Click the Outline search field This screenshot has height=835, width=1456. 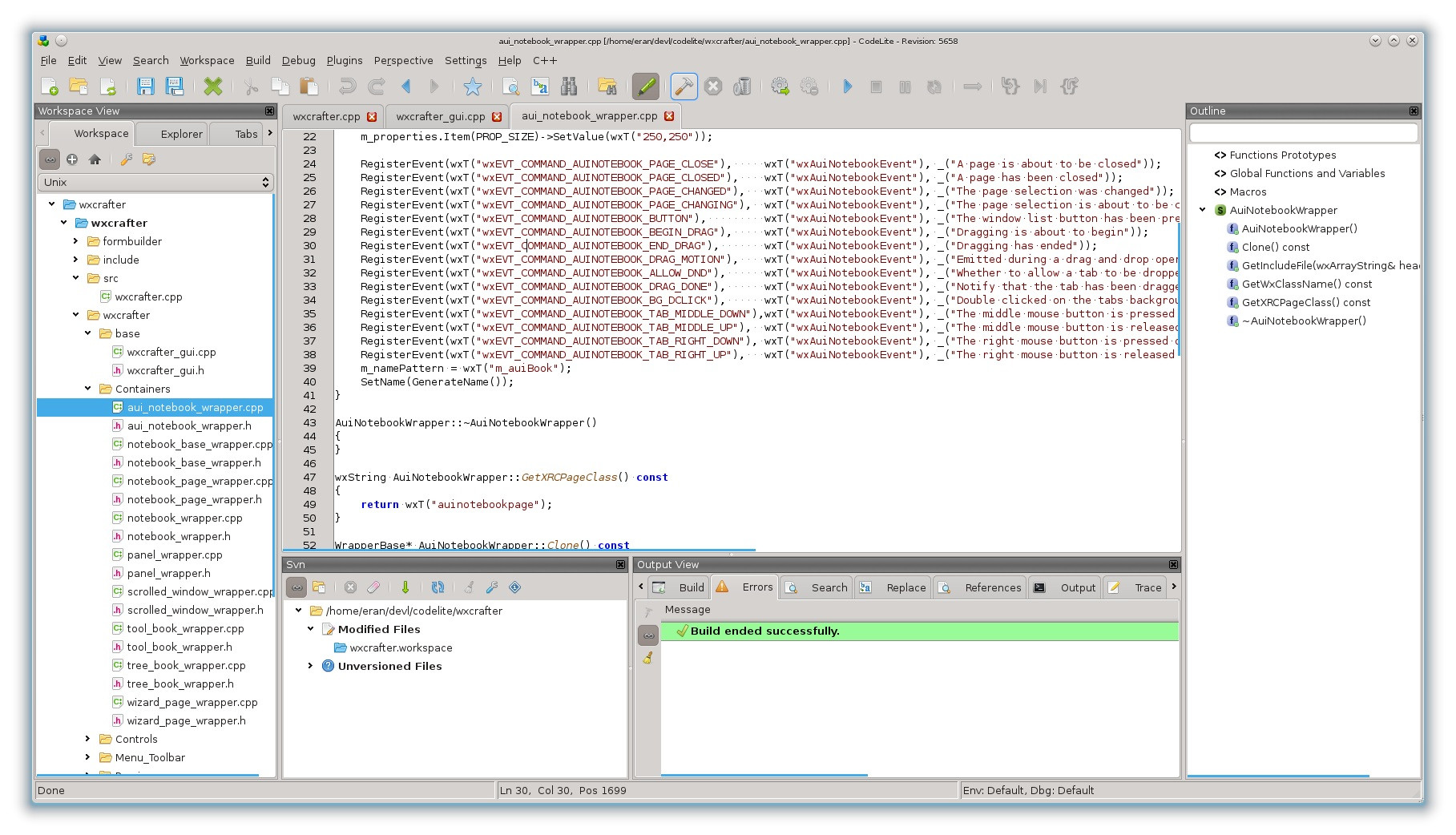point(1304,133)
